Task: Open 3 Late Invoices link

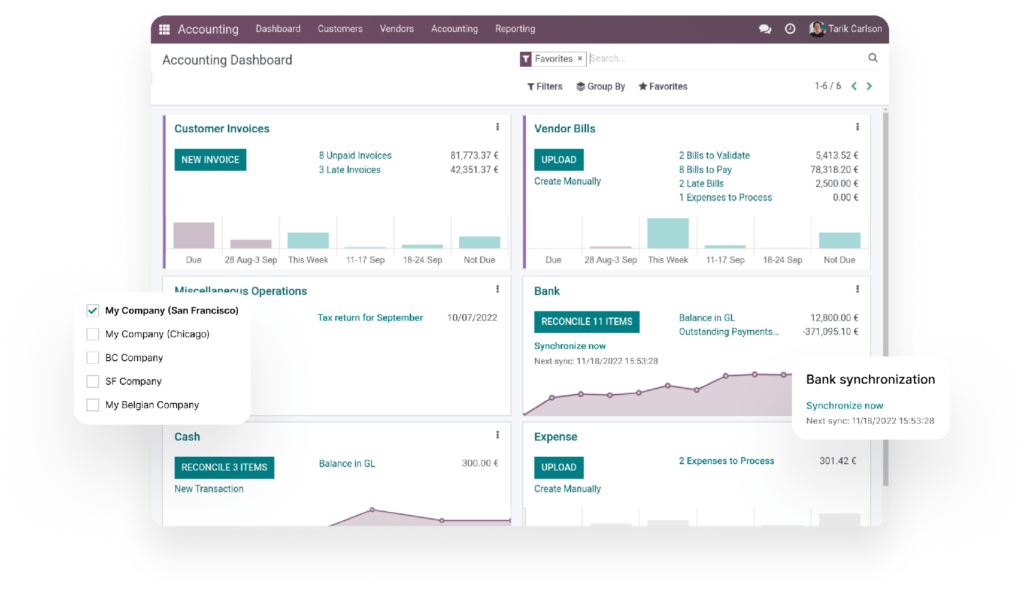Action: 349,170
